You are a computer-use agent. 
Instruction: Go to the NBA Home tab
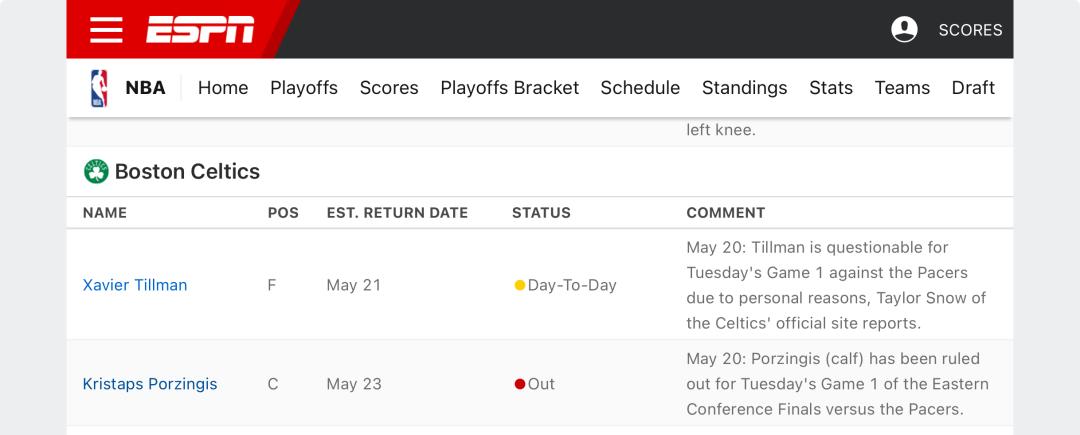coord(223,88)
